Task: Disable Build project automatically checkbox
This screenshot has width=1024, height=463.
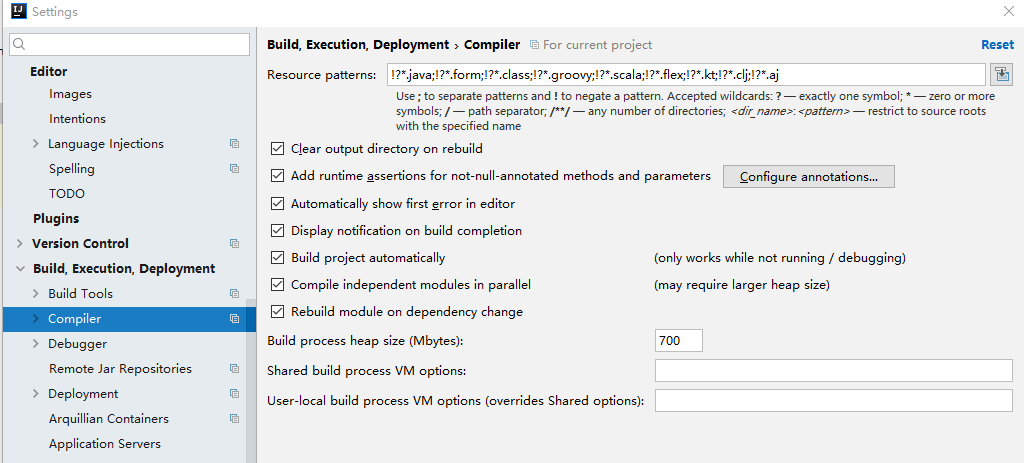Action: coord(278,258)
